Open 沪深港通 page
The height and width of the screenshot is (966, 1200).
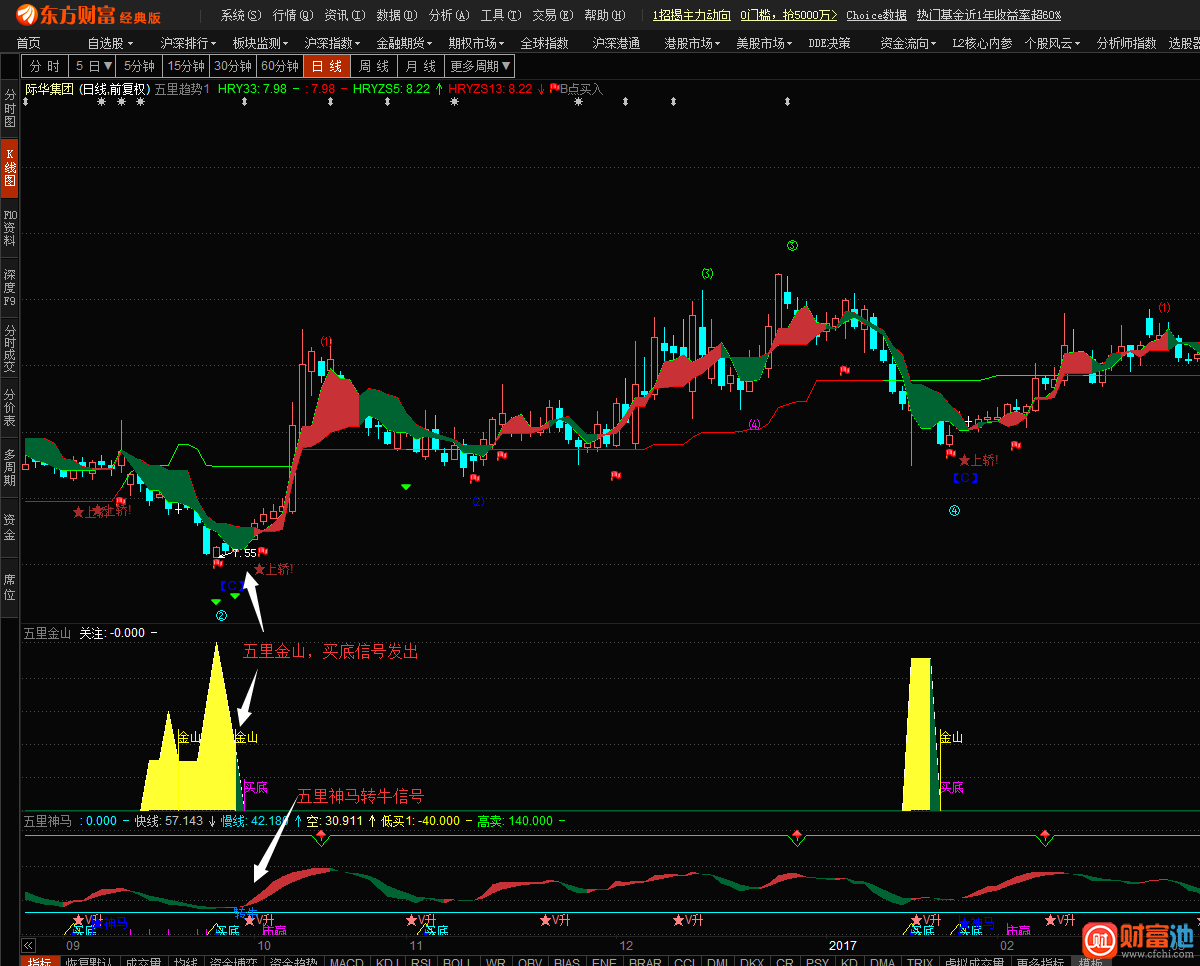pyautogui.click(x=616, y=43)
